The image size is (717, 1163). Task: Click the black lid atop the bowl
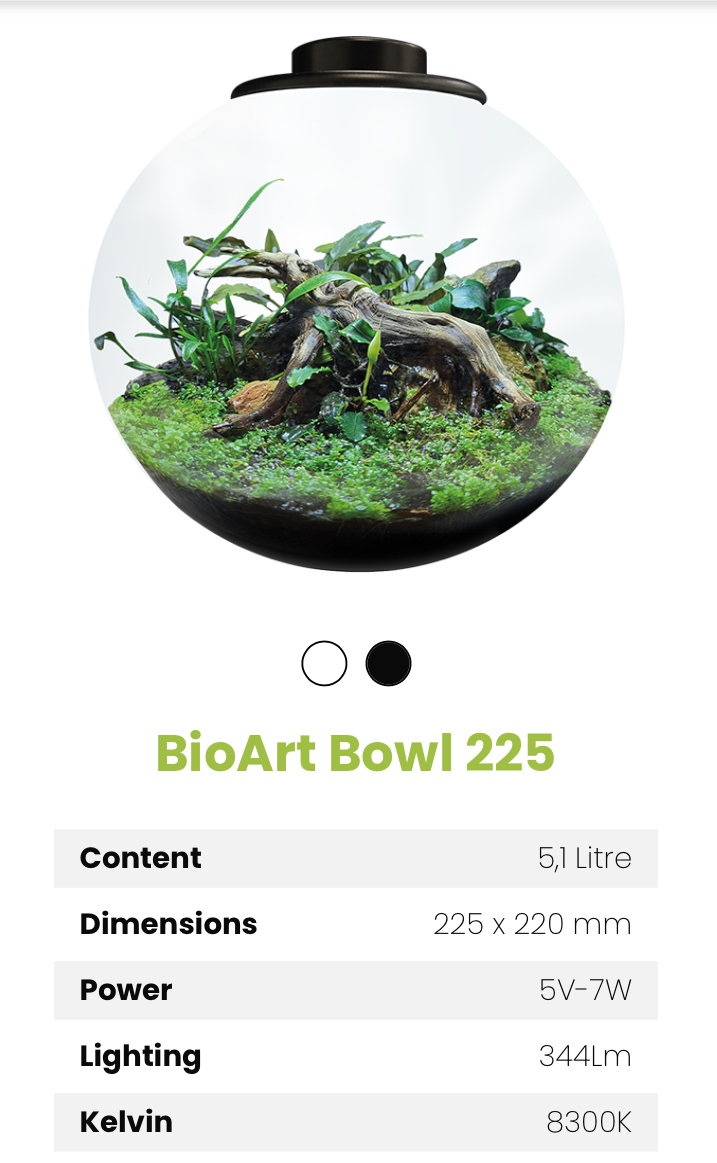359,73
